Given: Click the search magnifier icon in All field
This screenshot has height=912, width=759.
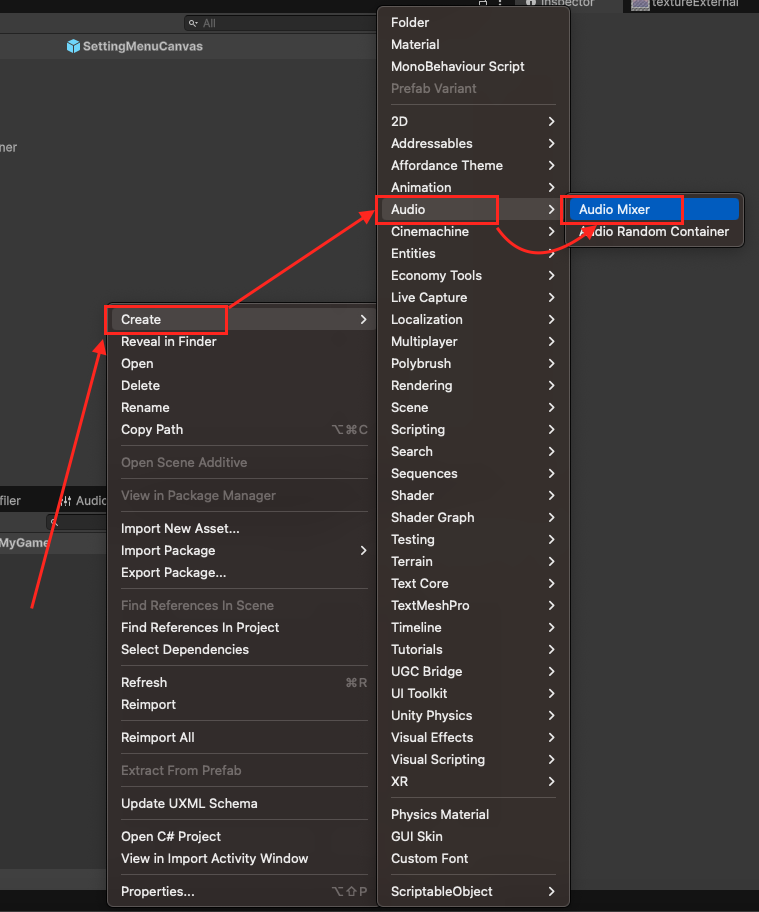Looking at the screenshot, I should point(193,23).
